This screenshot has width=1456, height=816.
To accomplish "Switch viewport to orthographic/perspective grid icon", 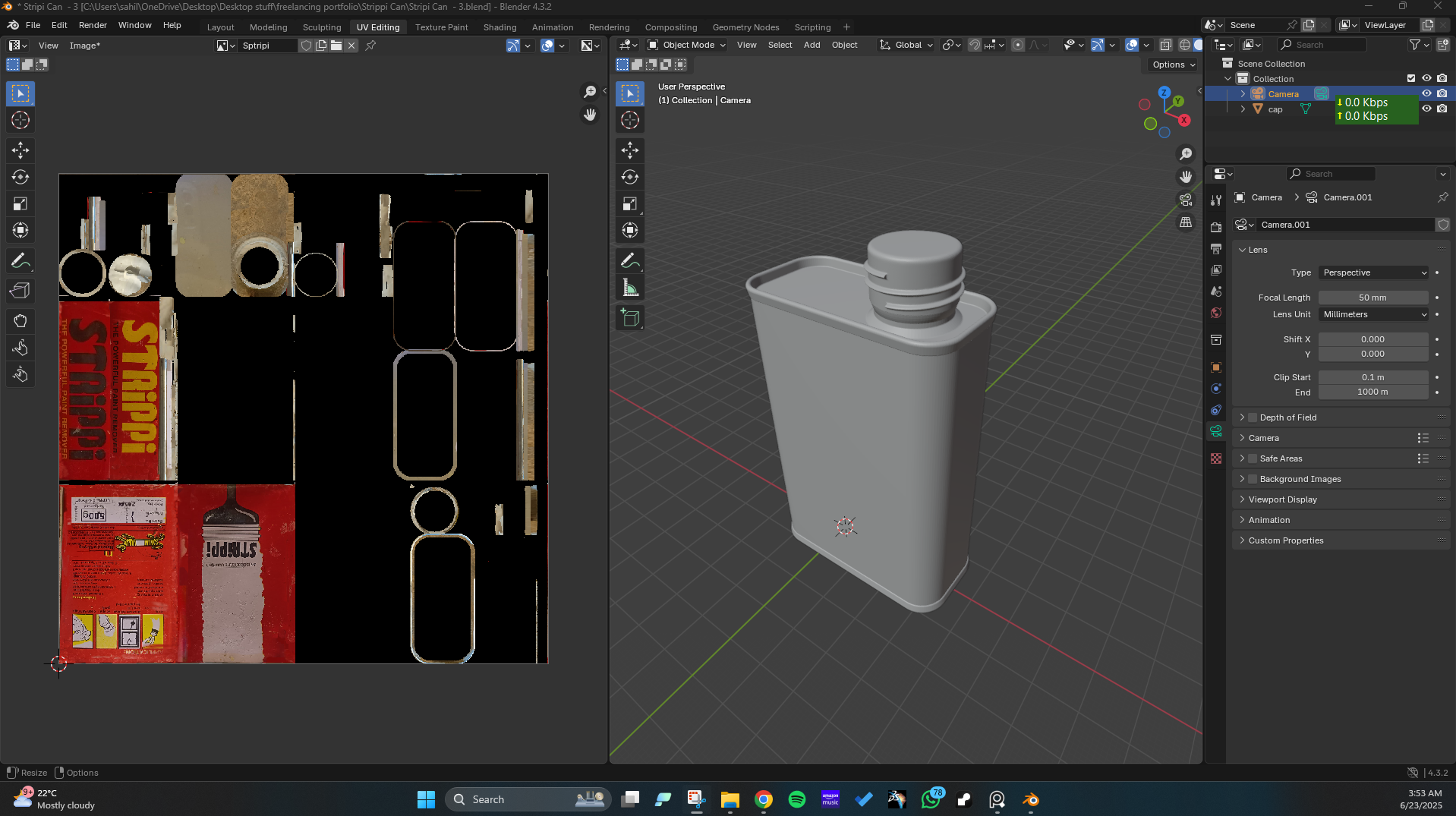I will (x=1186, y=222).
